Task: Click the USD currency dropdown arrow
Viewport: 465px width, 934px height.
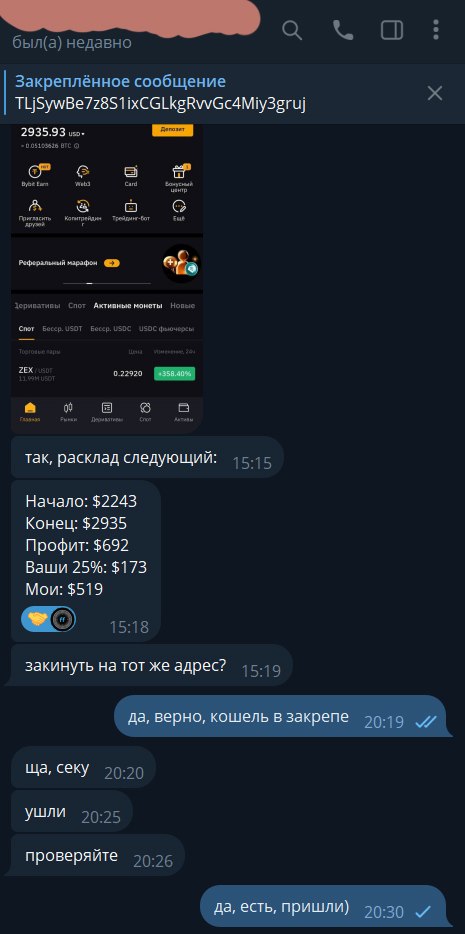Action: click(83, 134)
